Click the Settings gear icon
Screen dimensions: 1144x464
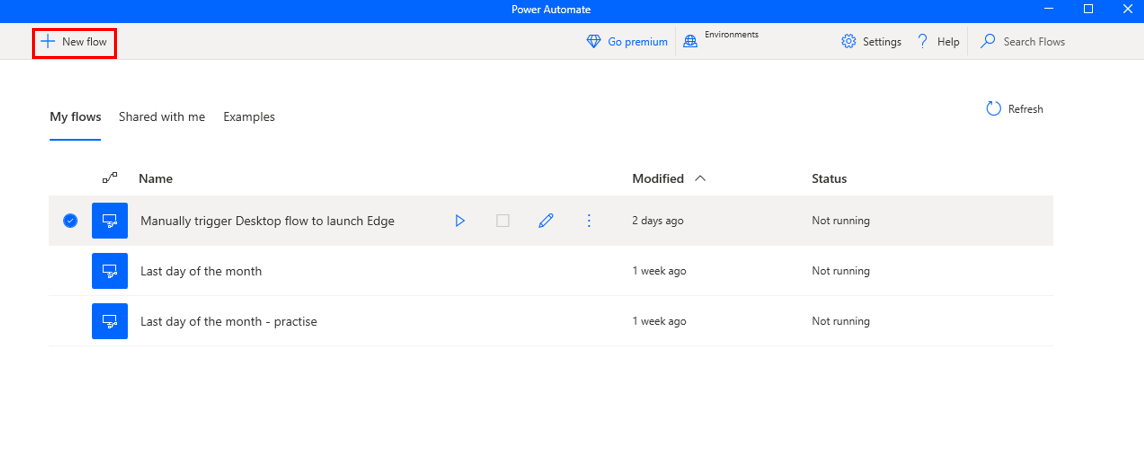click(849, 42)
